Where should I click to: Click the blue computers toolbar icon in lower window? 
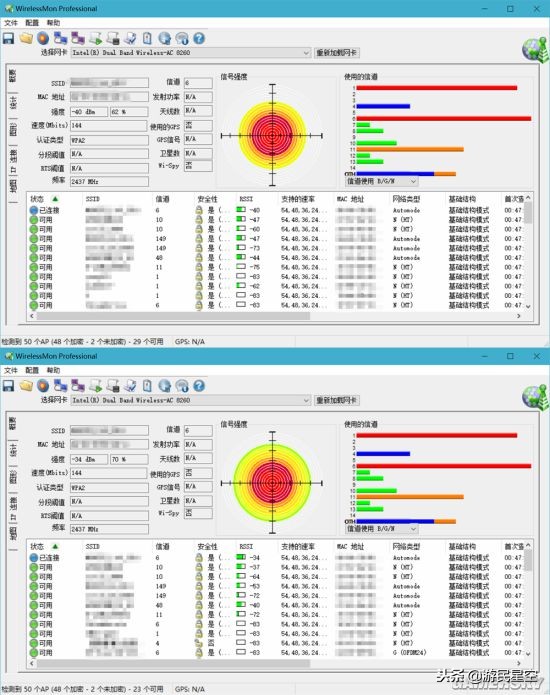coord(60,386)
